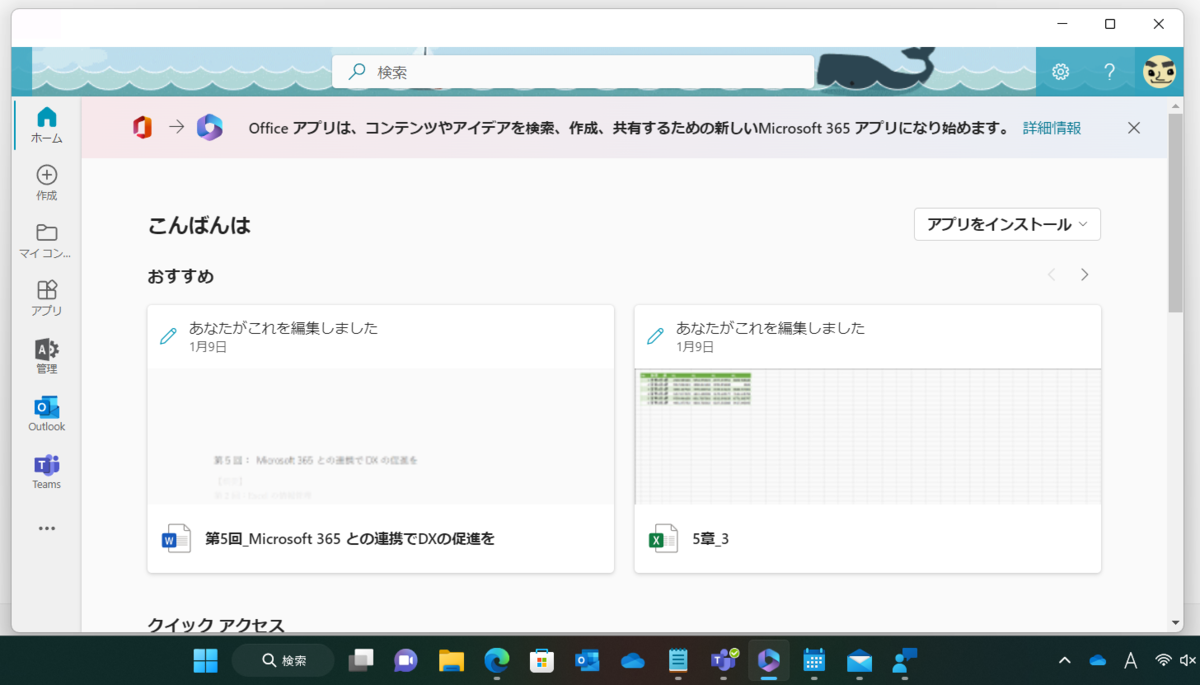The height and width of the screenshot is (685, 1200).
Task: Open the 詳細情報 link in the banner
Action: (1052, 128)
